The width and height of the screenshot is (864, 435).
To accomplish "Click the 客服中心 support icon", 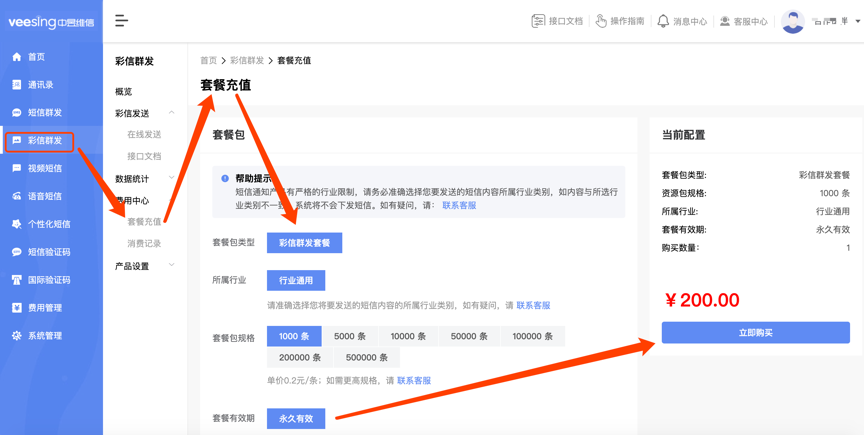I will 725,21.
